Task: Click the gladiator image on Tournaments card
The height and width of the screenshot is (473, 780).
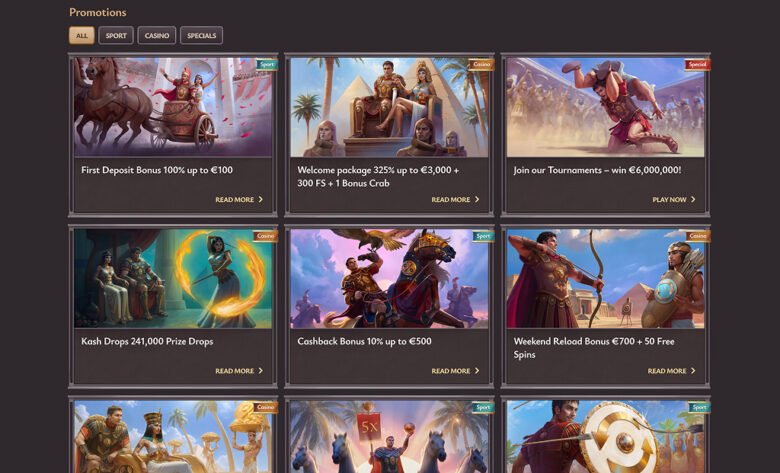Action: [605, 107]
